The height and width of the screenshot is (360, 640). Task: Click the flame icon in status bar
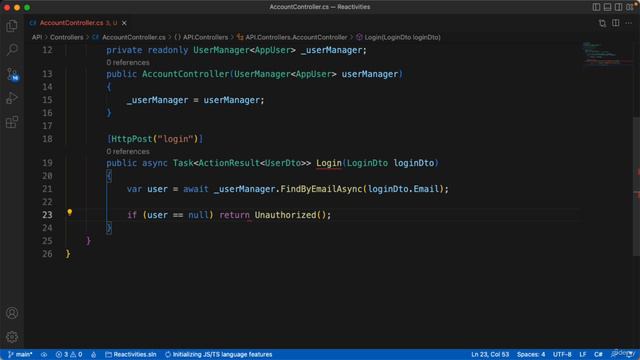pyautogui.click(x=93, y=354)
